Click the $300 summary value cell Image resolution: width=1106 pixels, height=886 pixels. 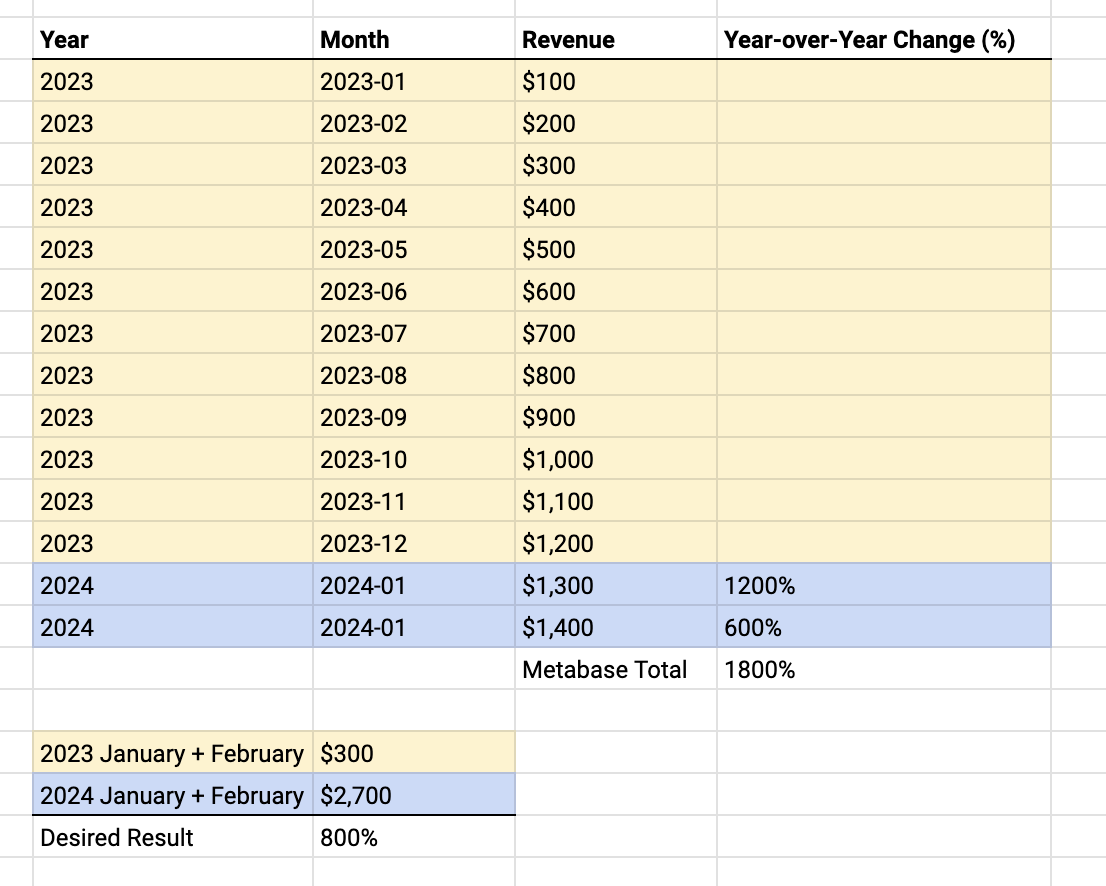[x=414, y=753]
